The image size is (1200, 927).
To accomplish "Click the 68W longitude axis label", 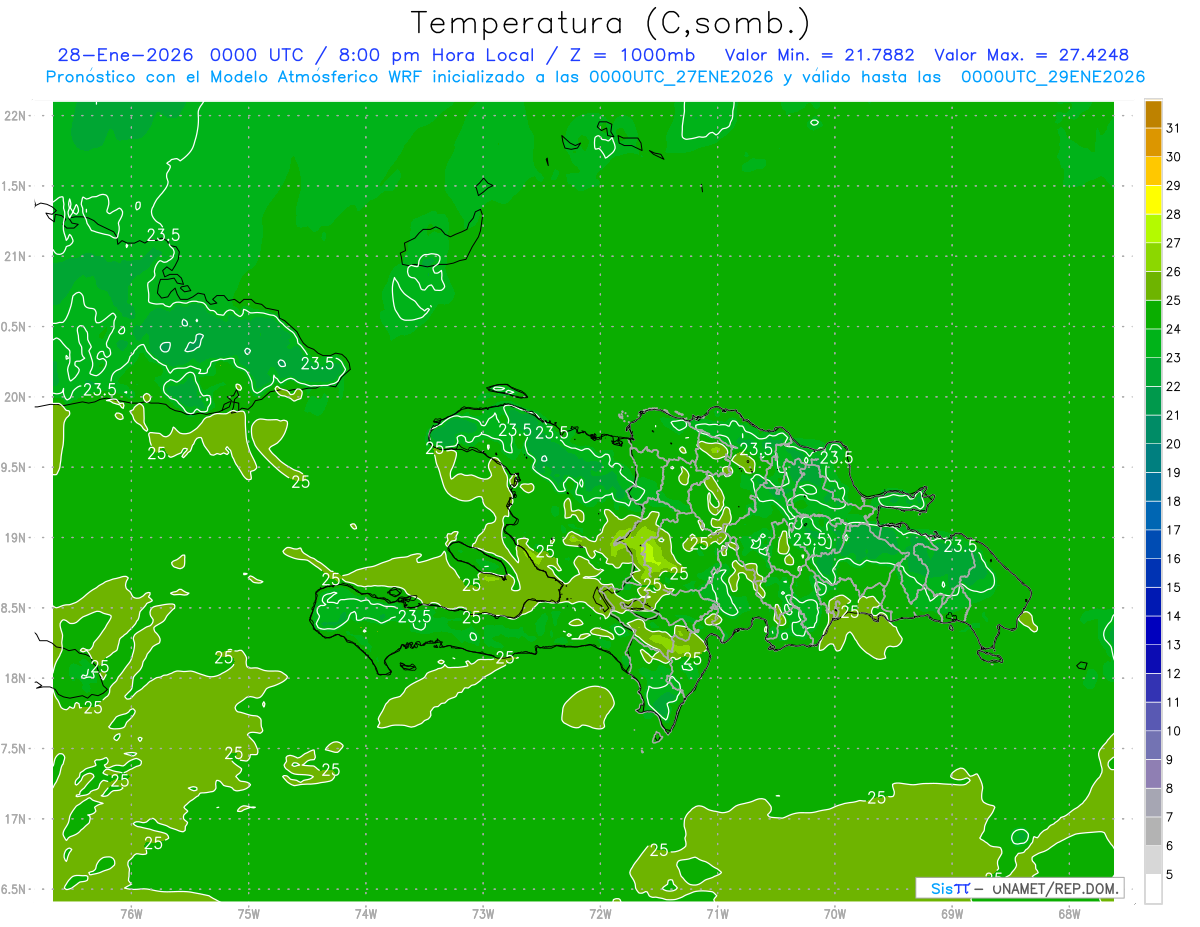I will (x=1069, y=914).
